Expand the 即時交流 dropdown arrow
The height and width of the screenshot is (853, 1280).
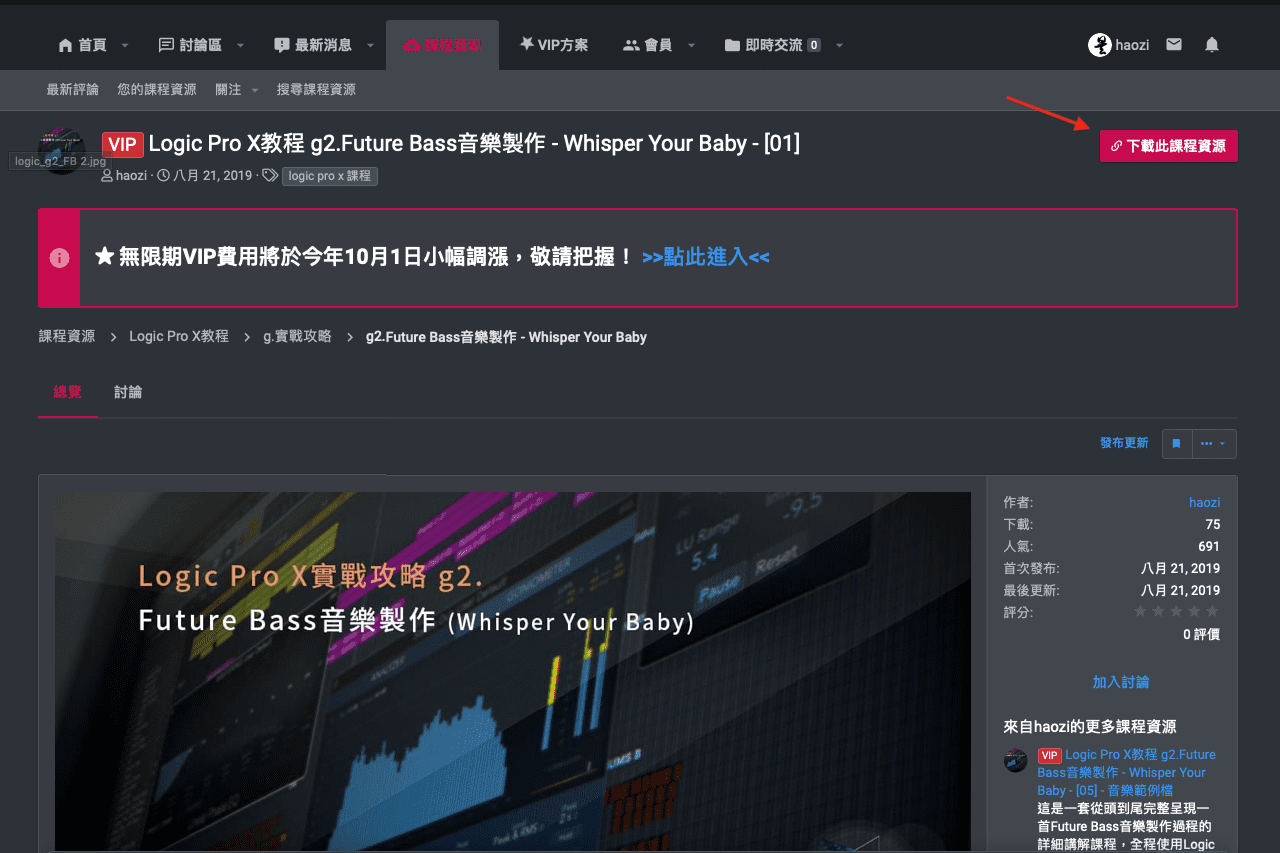click(839, 46)
